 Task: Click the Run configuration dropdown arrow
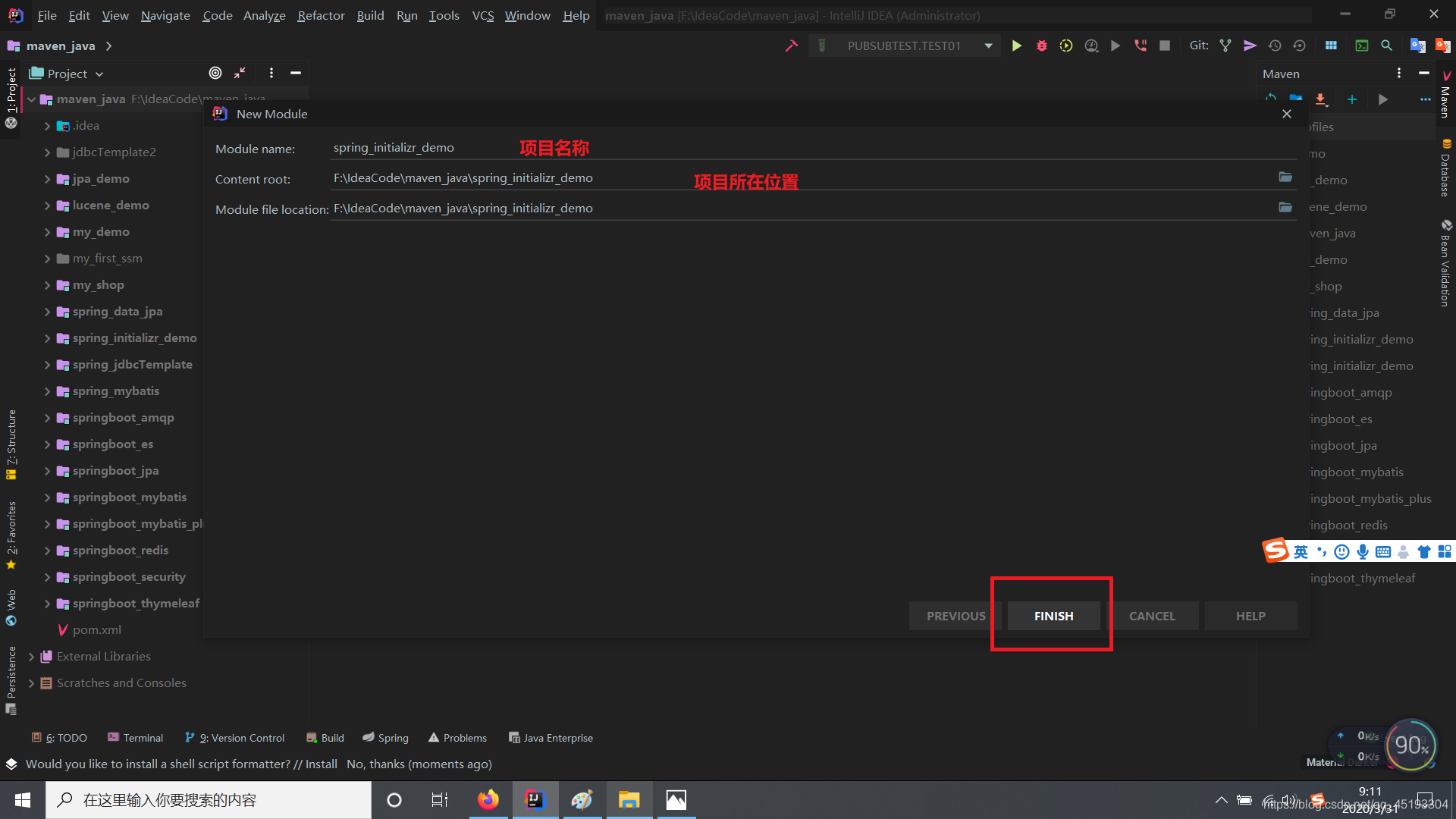(x=989, y=45)
